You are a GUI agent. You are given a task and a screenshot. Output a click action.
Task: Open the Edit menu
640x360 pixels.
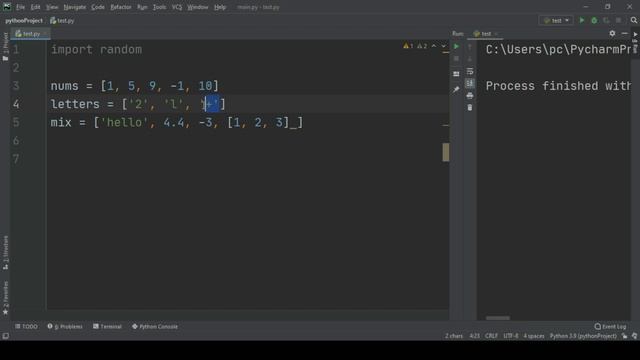36,7
